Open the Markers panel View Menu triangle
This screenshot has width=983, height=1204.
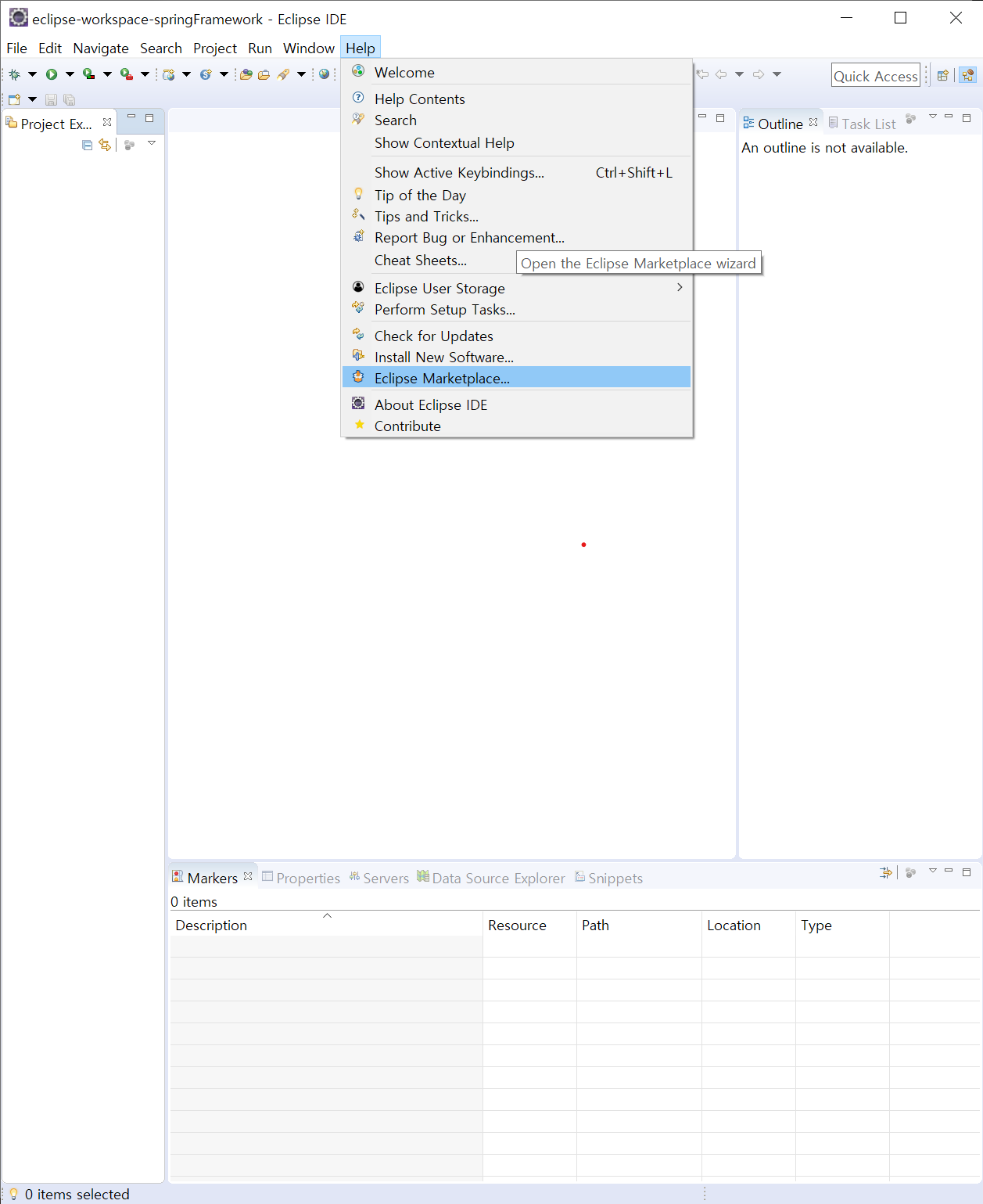pyautogui.click(x=933, y=871)
